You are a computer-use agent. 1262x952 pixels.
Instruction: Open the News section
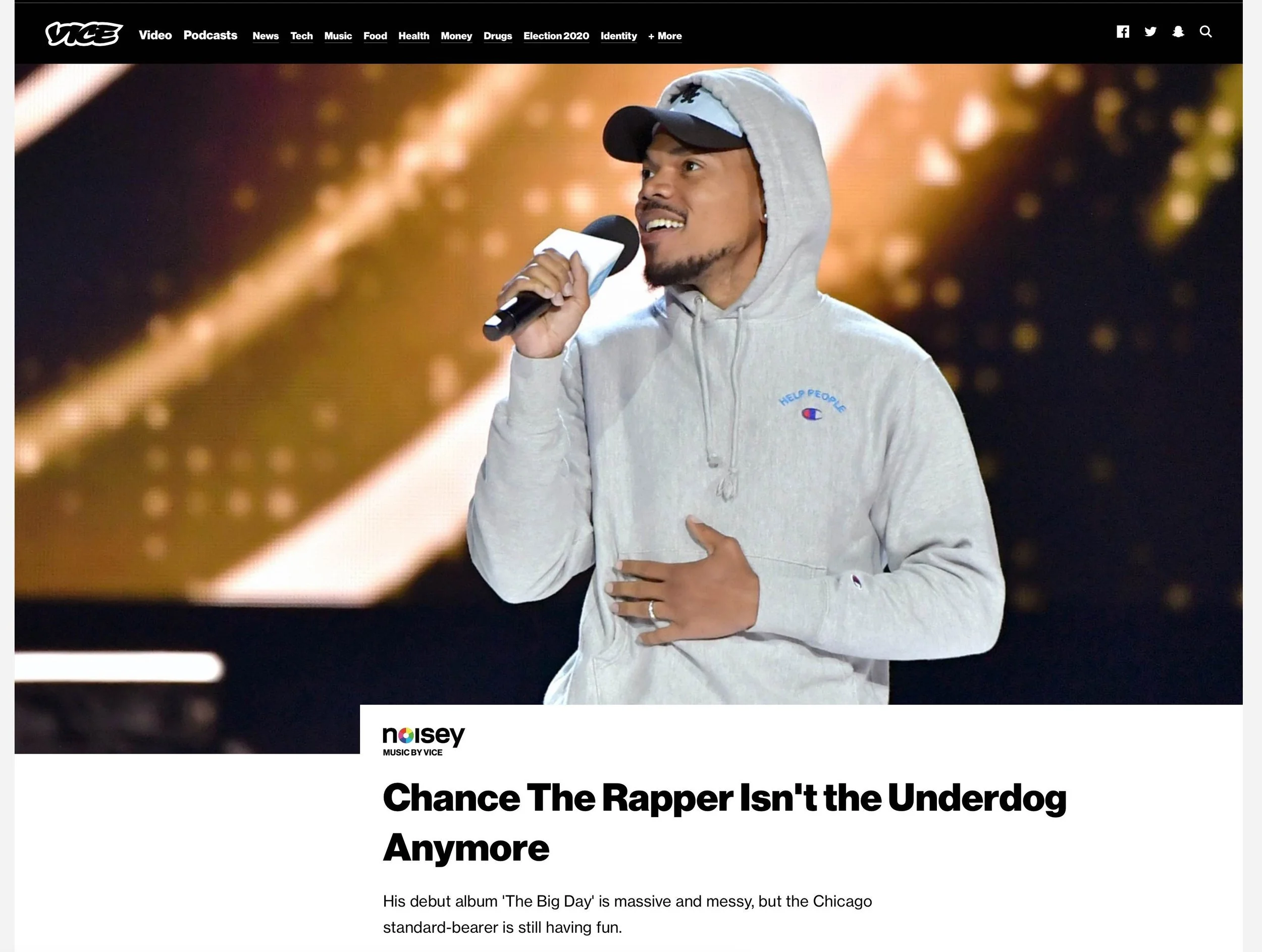[266, 36]
